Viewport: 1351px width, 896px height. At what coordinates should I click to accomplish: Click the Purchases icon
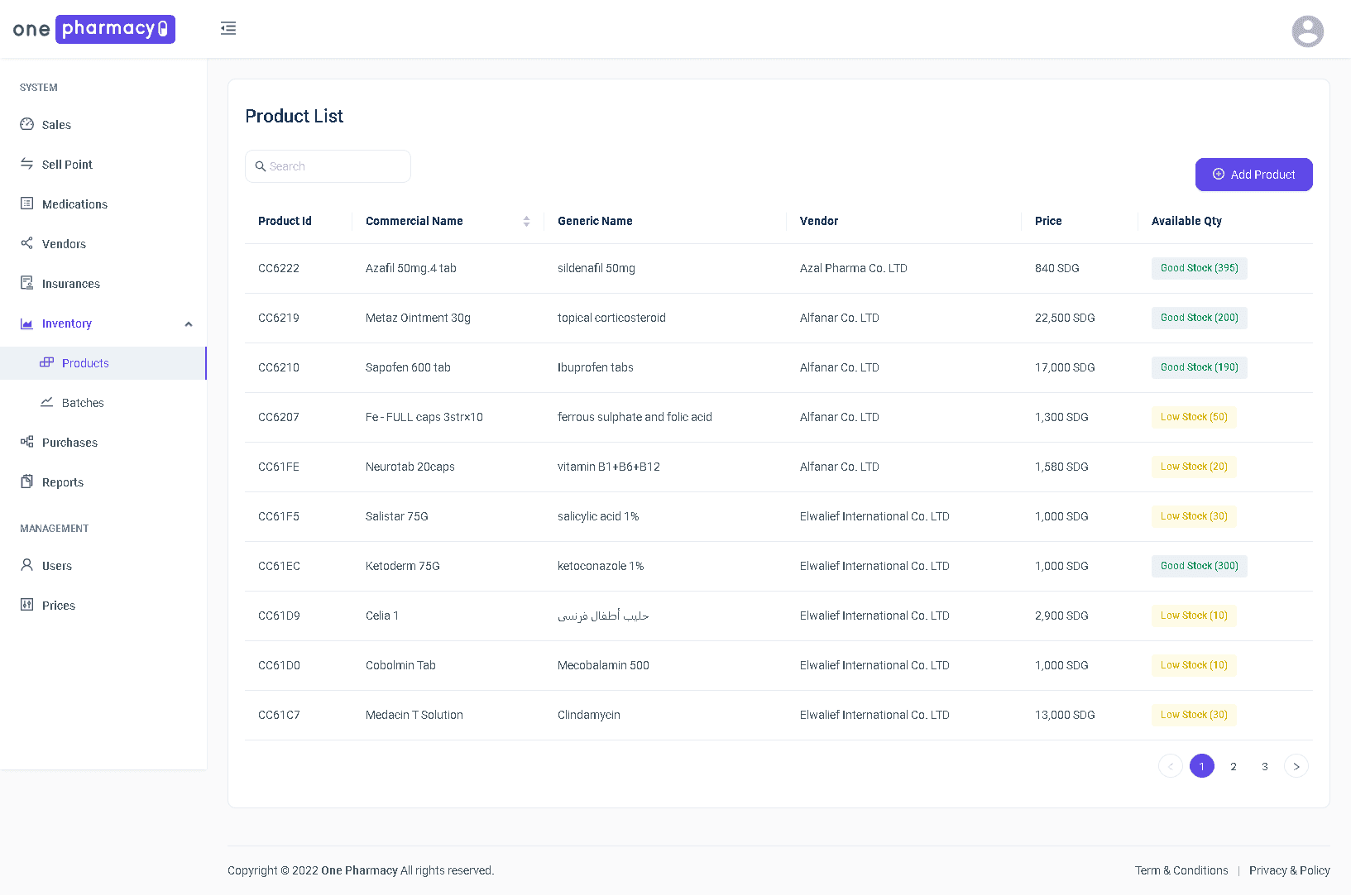click(26, 442)
